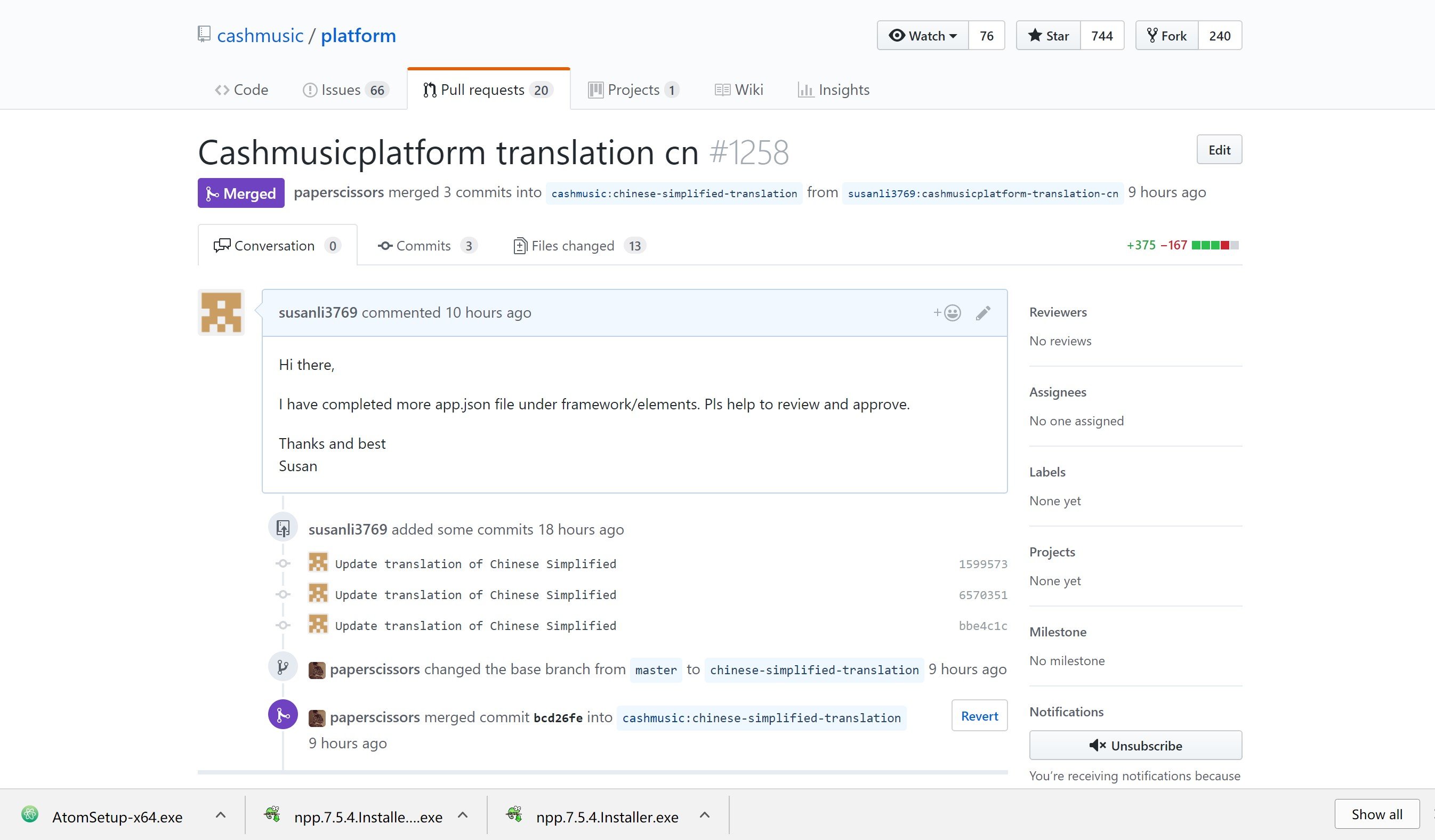This screenshot has width=1435, height=840.
Task: Open the Wiki tab
Action: 739,90
